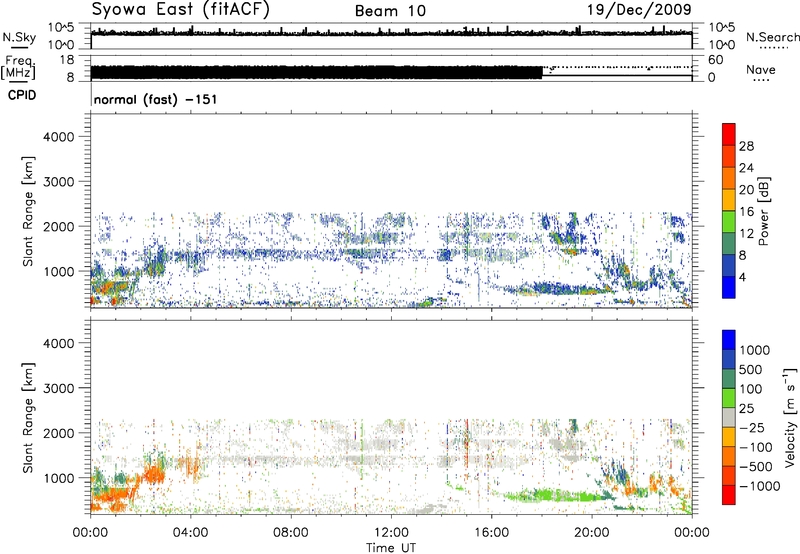The width and height of the screenshot is (800, 554).
Task: Click the black frequency band in Freq panel
Action: coord(316,72)
